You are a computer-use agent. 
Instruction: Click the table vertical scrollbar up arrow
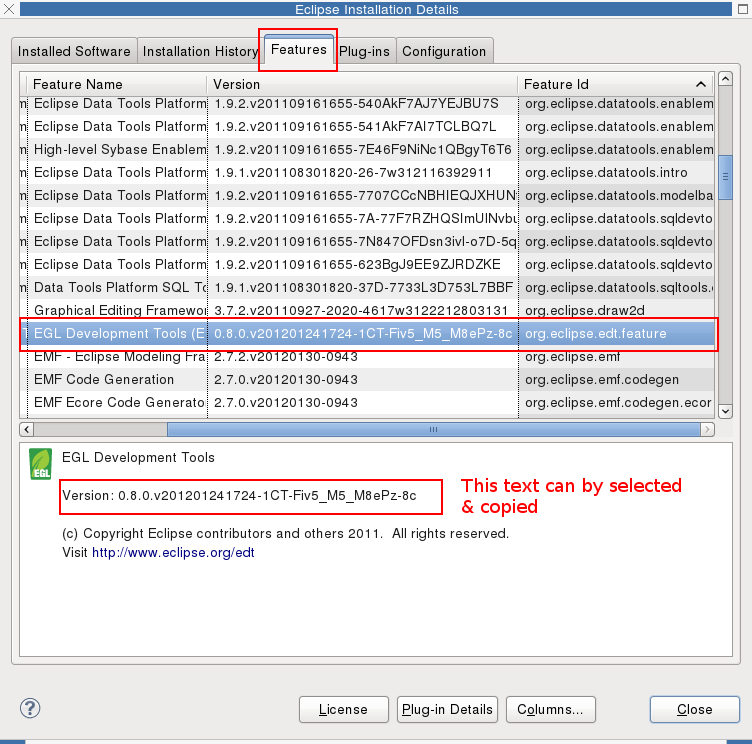[x=725, y=78]
